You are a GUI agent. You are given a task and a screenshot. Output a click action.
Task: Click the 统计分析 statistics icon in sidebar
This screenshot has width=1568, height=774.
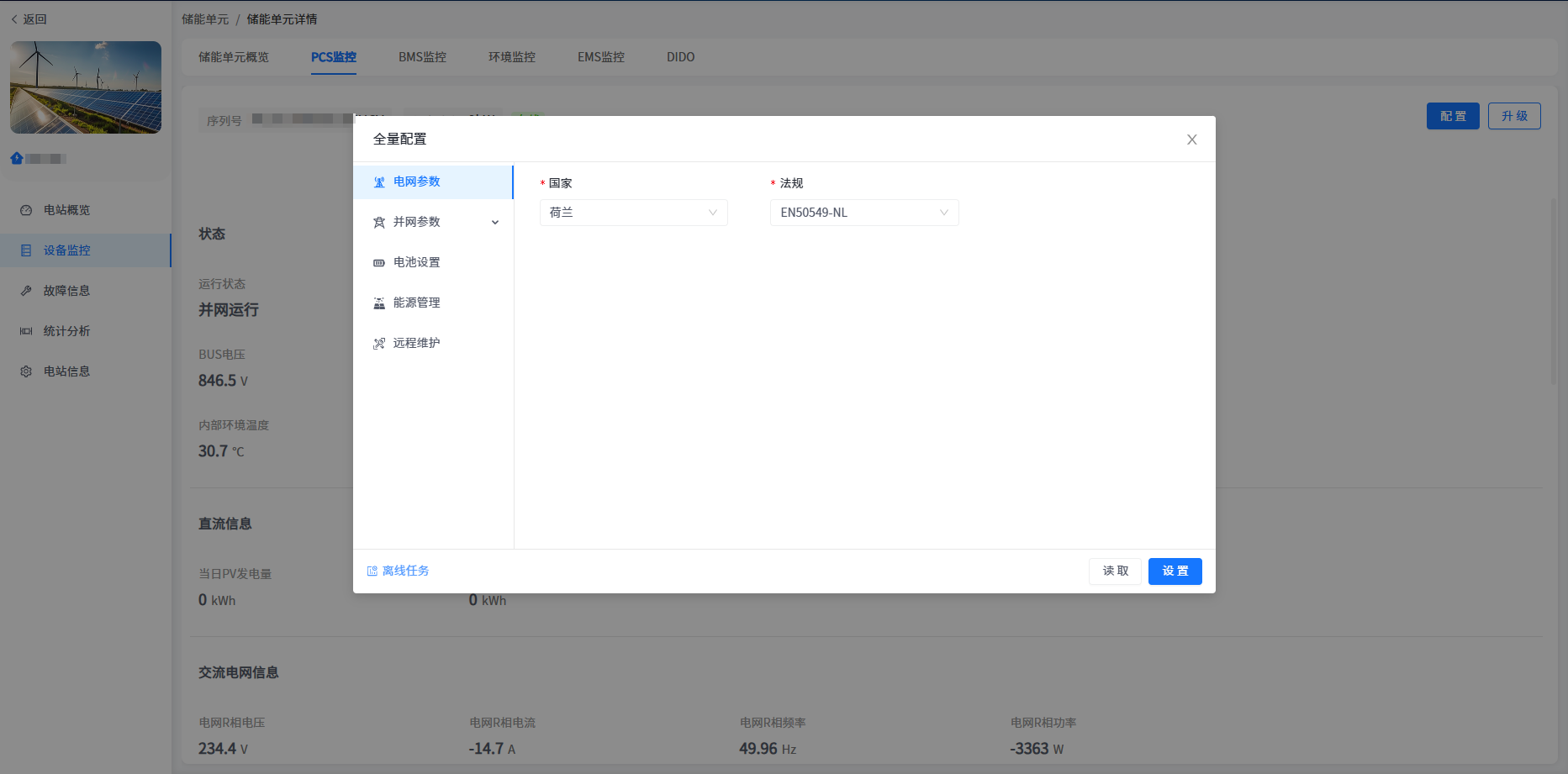(26, 331)
